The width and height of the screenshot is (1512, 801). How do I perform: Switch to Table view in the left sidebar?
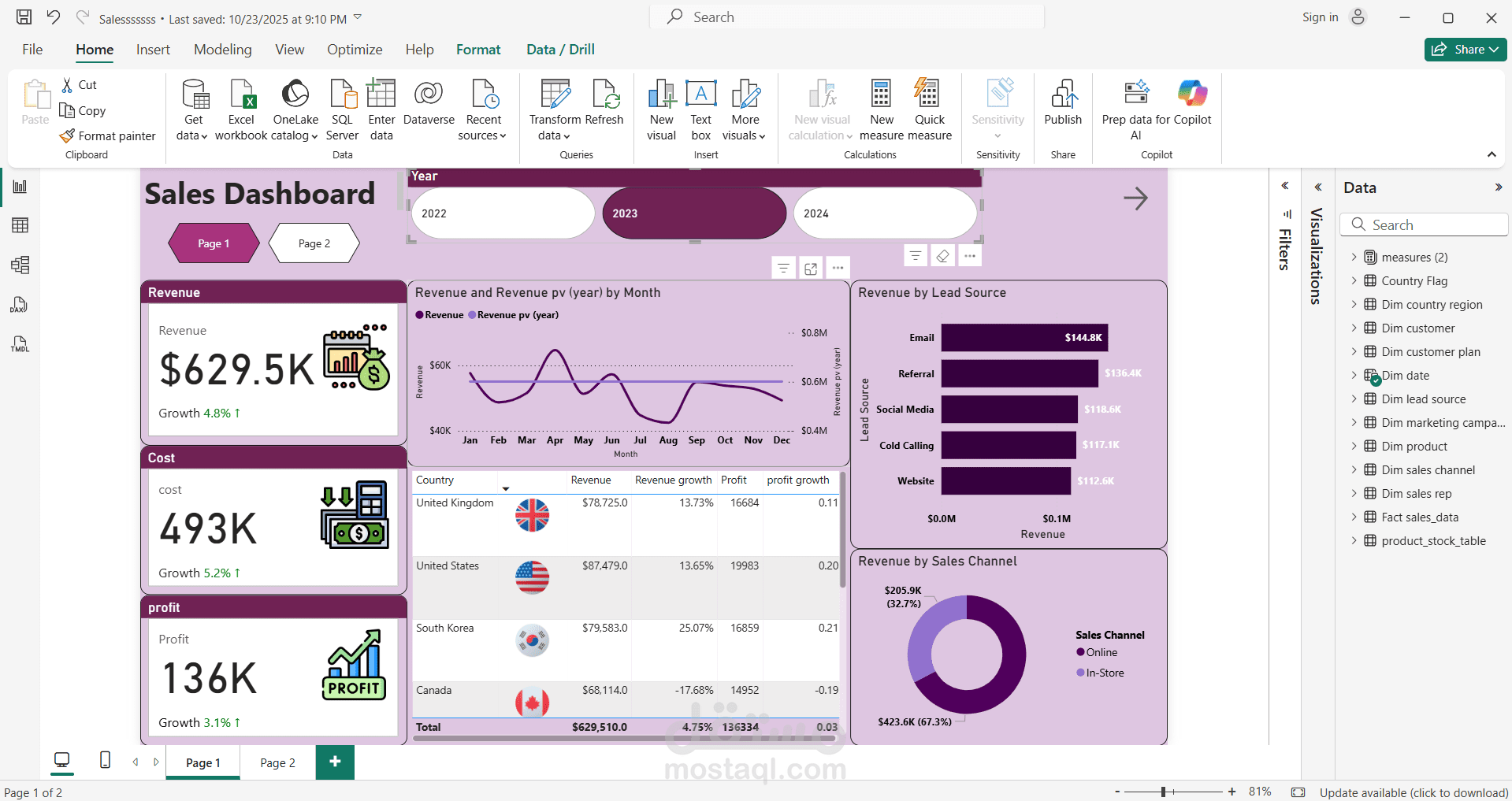(x=20, y=225)
